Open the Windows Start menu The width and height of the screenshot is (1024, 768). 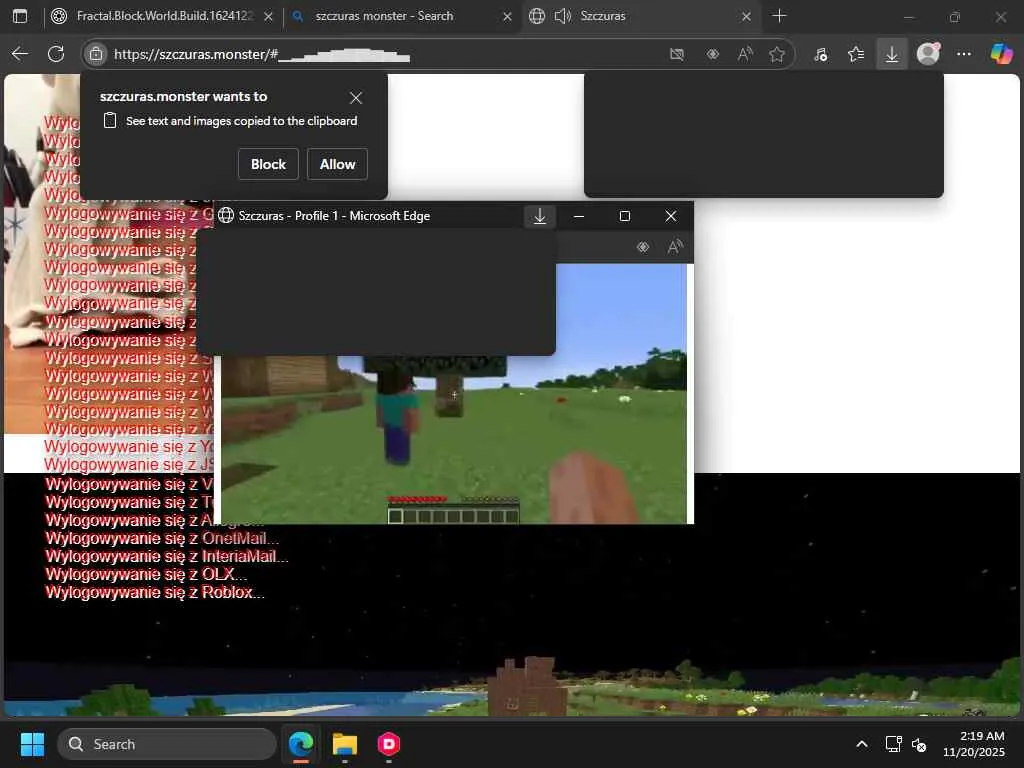32,744
